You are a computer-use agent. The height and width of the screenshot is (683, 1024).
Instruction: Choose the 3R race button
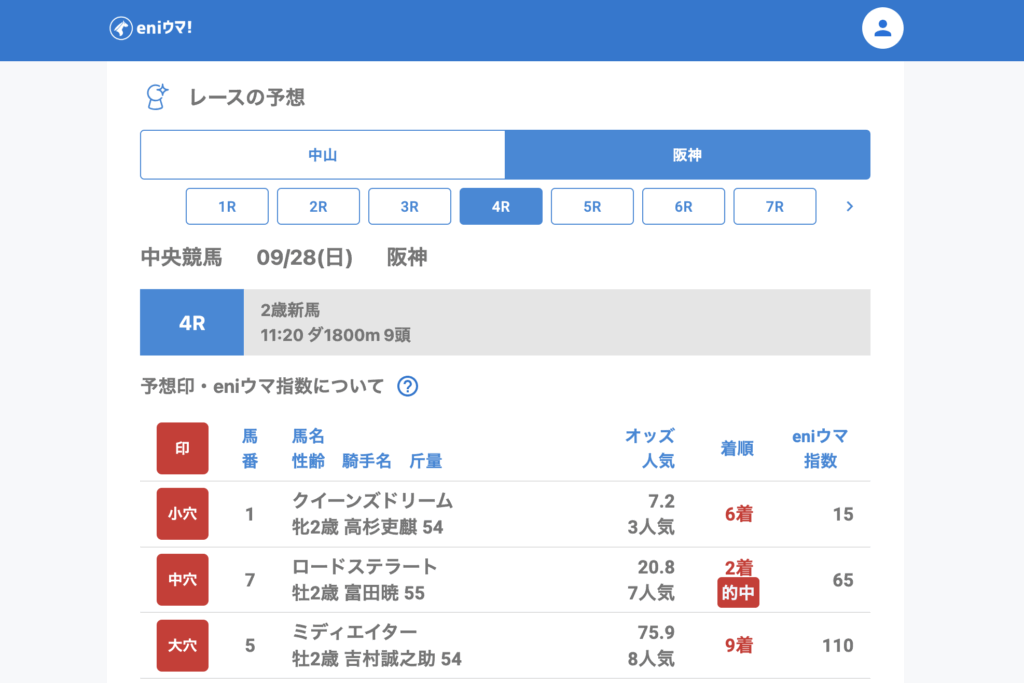[409, 207]
